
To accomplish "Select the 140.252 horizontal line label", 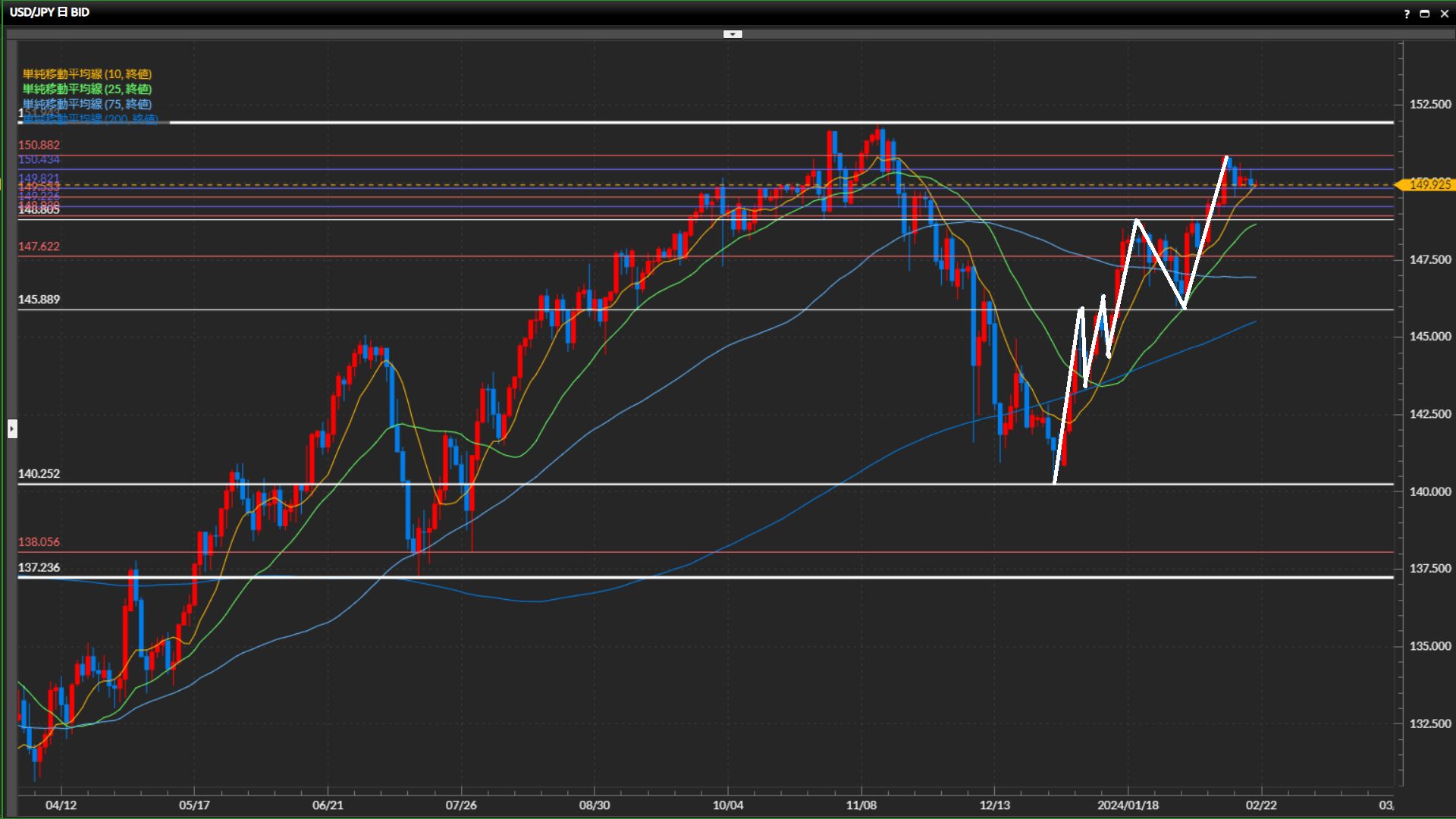I will pos(39,474).
